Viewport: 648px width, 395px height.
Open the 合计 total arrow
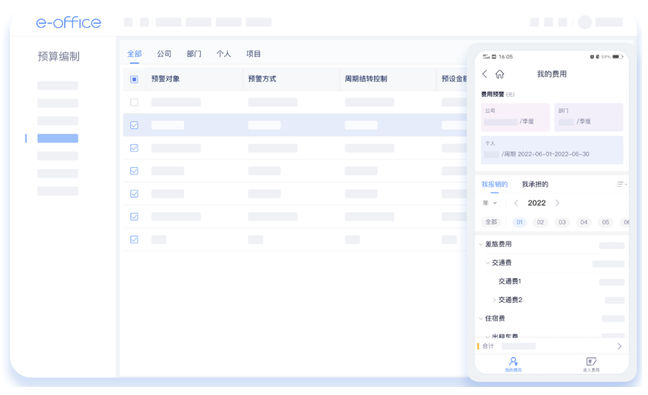(x=619, y=346)
